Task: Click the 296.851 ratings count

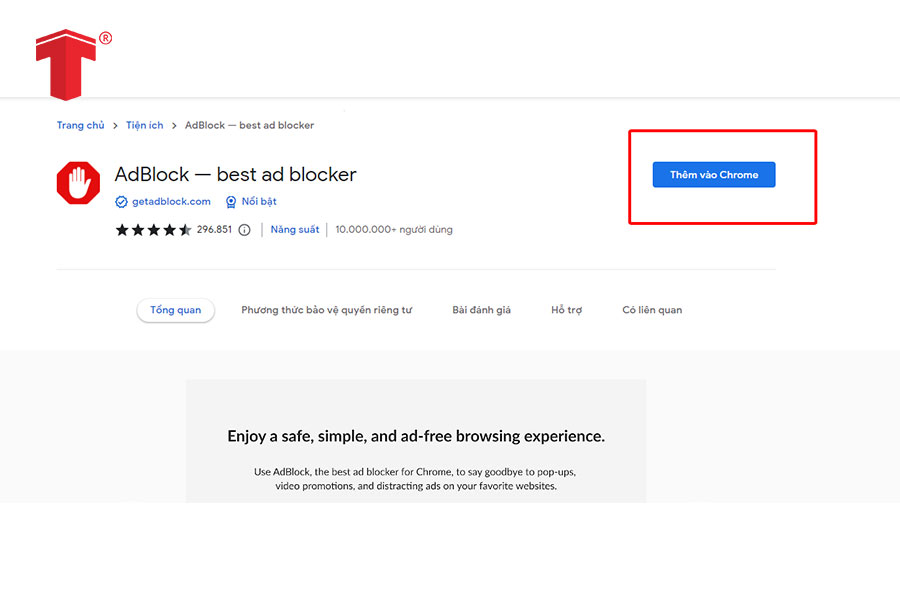Action: (x=214, y=230)
